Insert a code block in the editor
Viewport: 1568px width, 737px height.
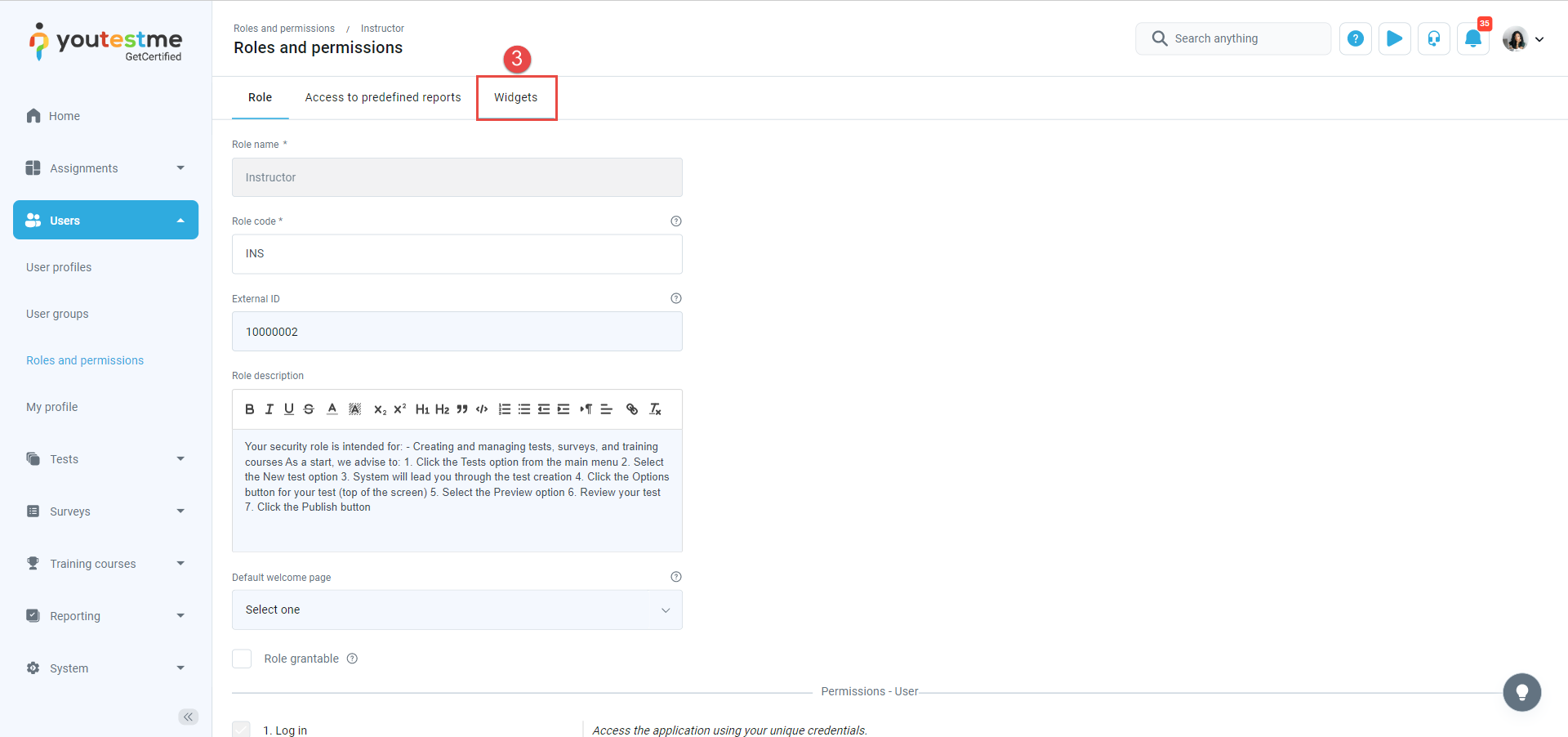point(482,409)
